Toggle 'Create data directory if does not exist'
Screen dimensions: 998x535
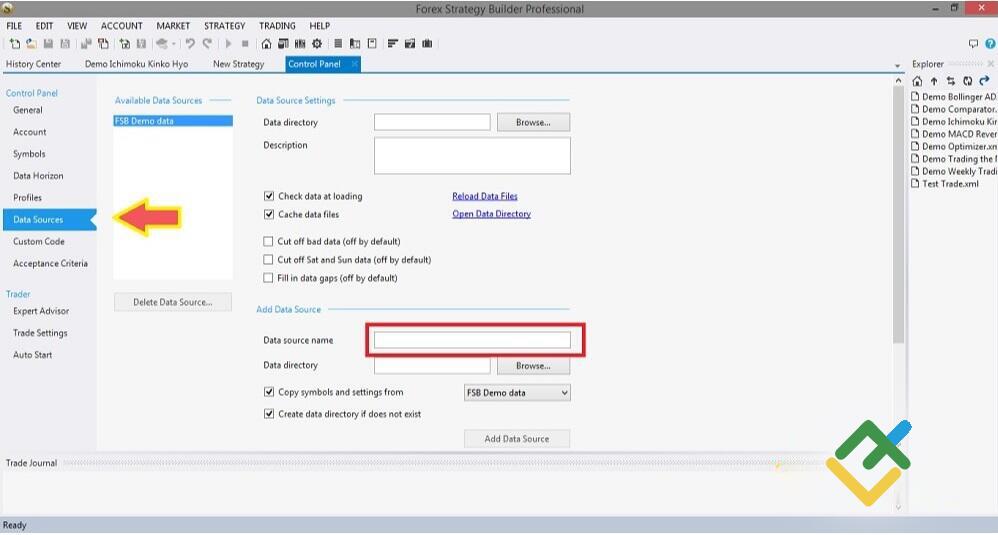(269, 414)
